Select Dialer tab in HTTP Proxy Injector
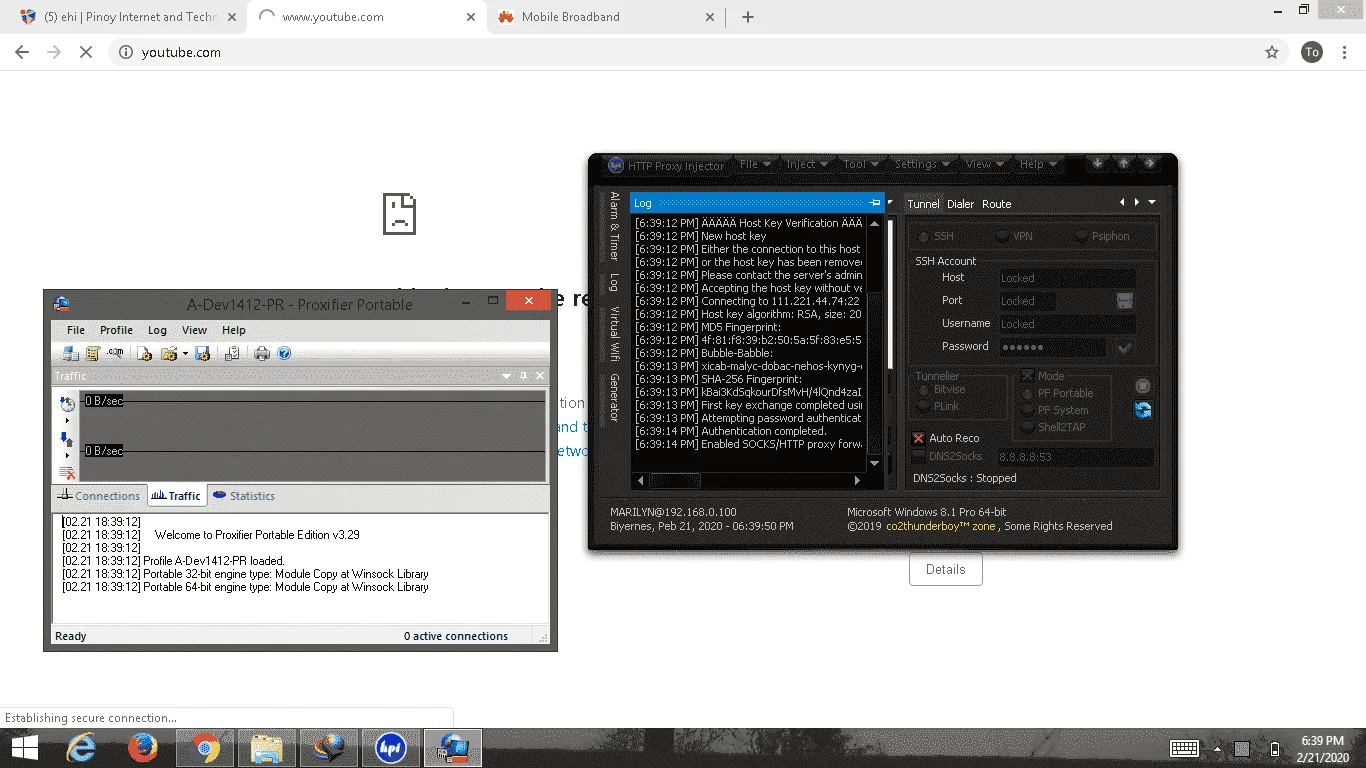The height and width of the screenshot is (768, 1366). point(960,204)
